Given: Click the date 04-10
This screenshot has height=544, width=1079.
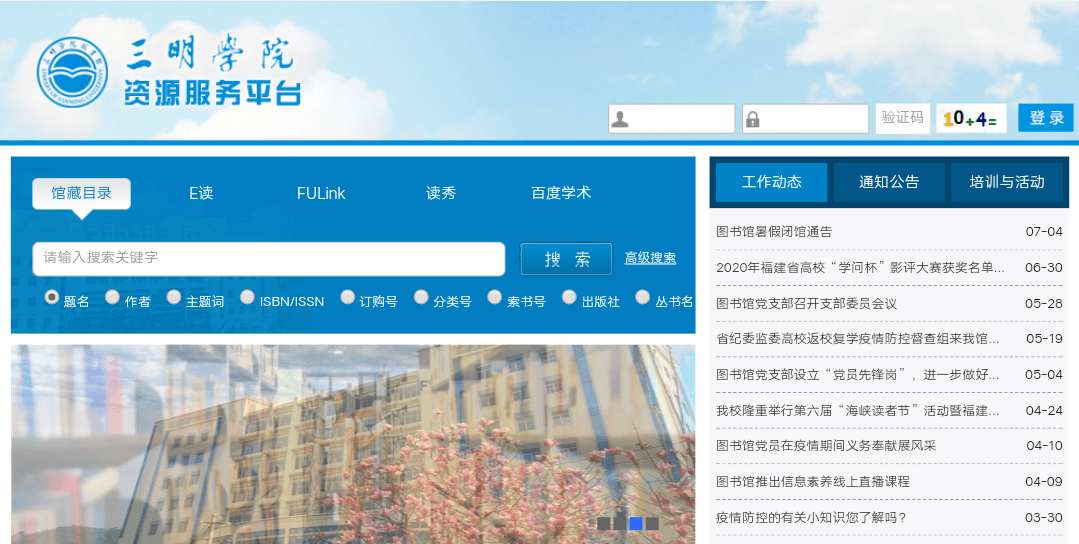Looking at the screenshot, I should (1044, 446).
